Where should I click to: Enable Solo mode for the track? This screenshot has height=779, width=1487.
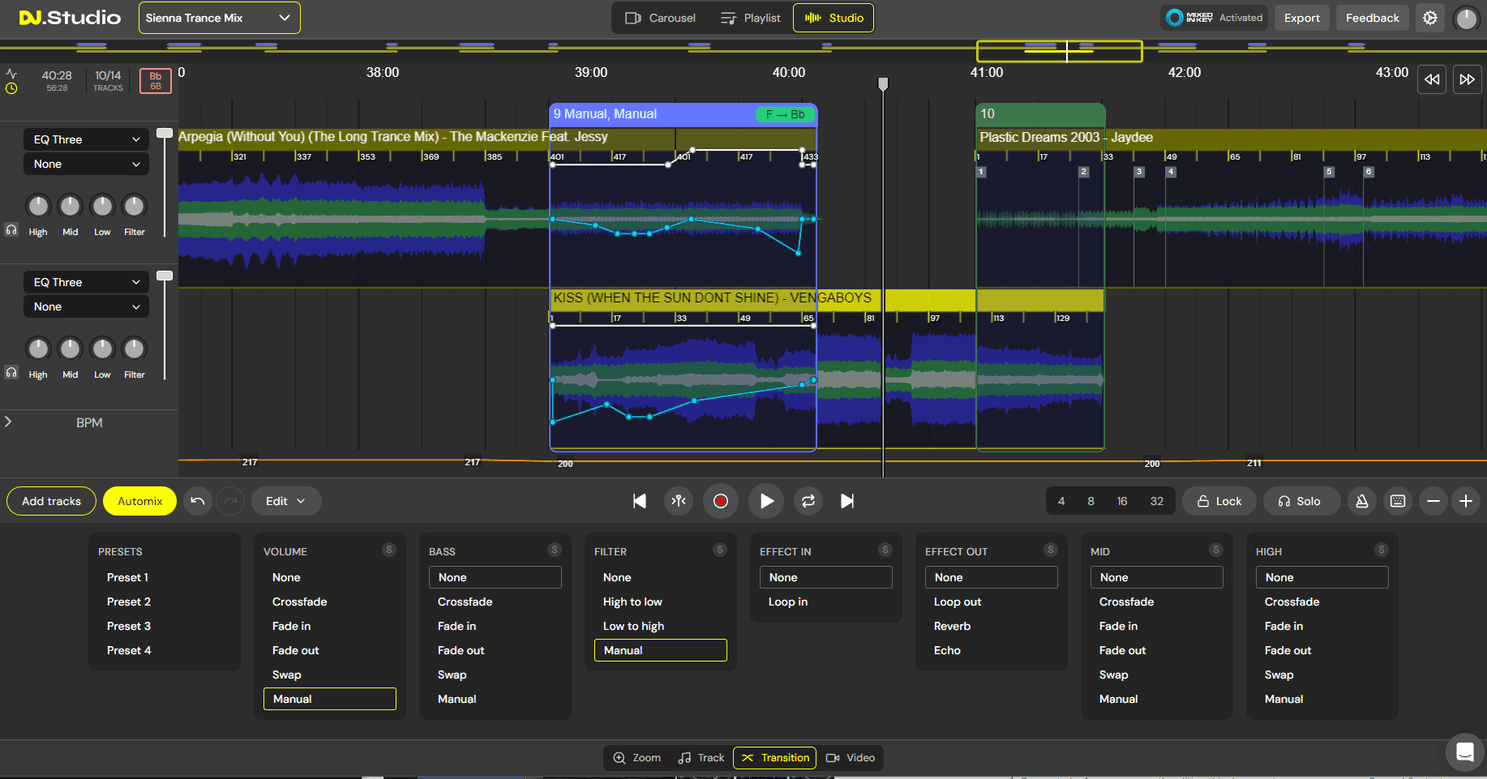point(1299,501)
